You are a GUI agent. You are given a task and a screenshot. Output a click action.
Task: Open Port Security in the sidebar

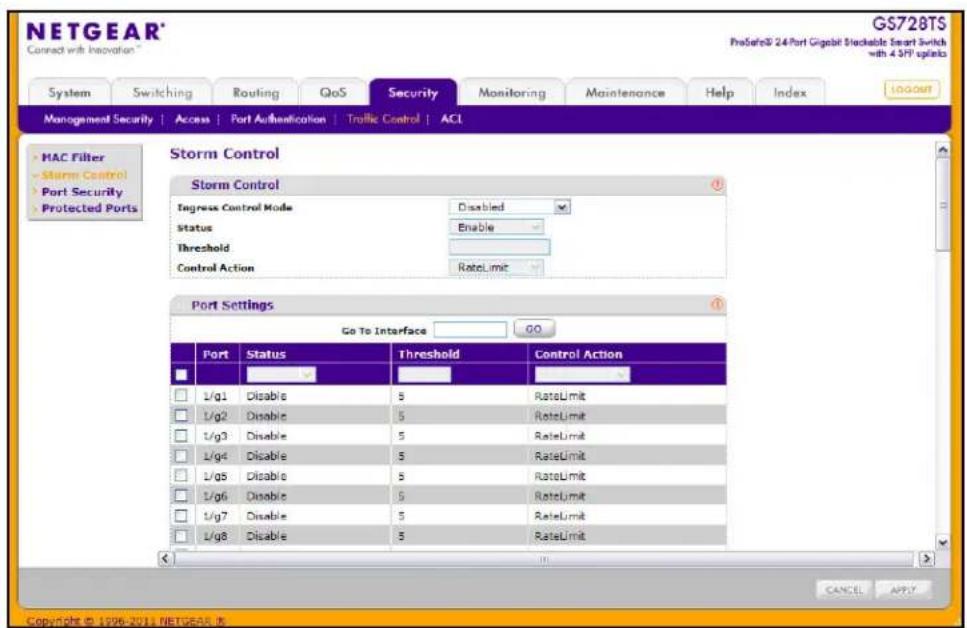click(82, 192)
